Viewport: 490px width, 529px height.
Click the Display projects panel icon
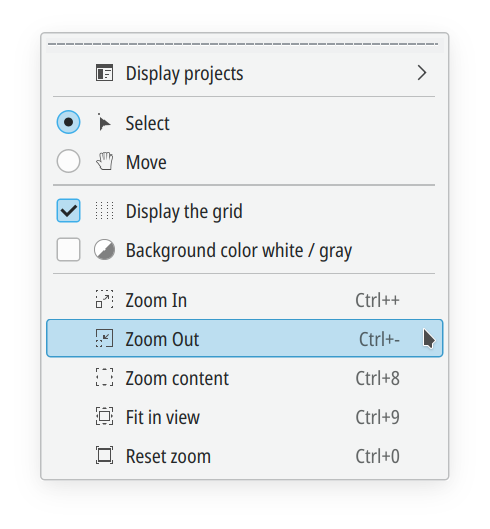point(104,73)
